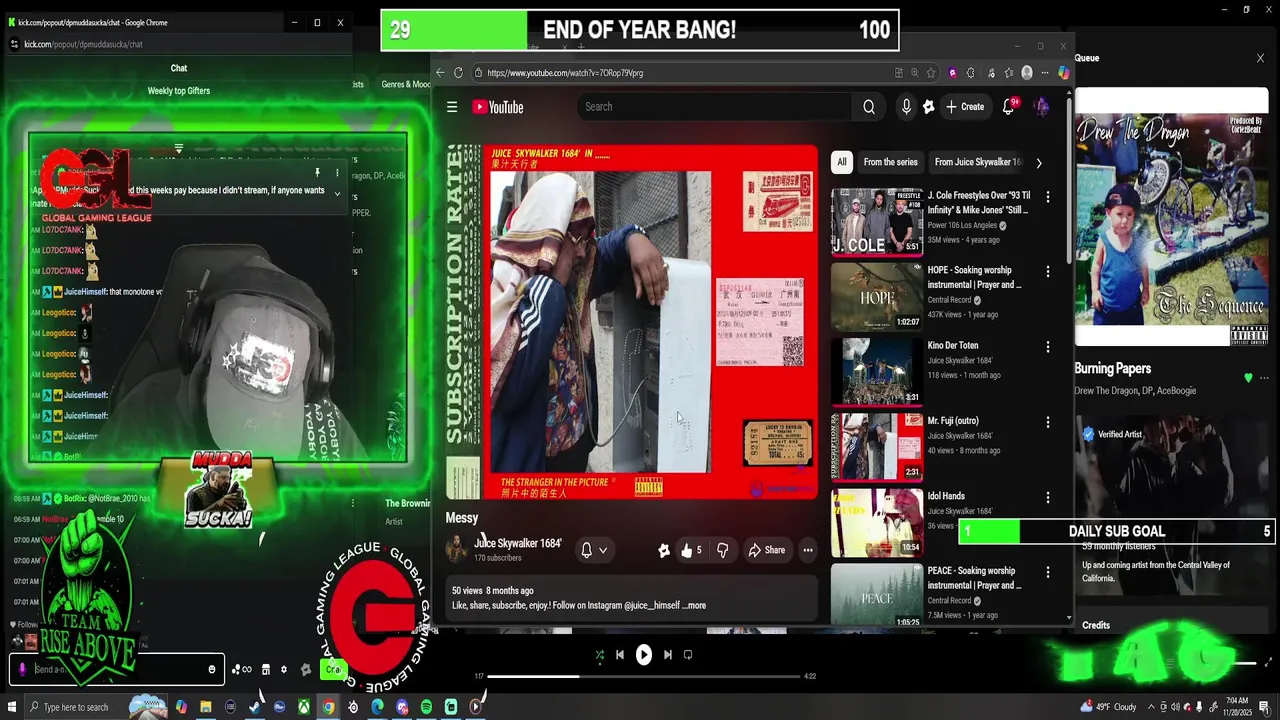Open the Kick chat shop icon

point(266,670)
